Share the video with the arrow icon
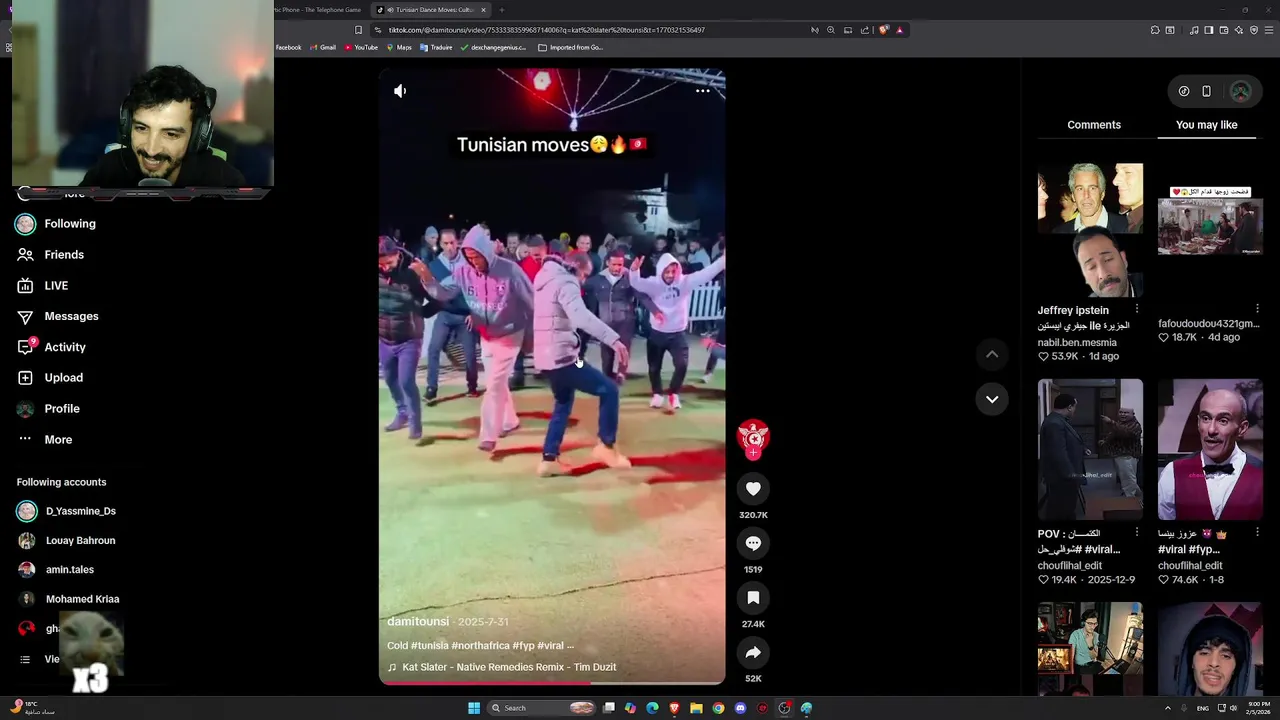 coord(753,652)
